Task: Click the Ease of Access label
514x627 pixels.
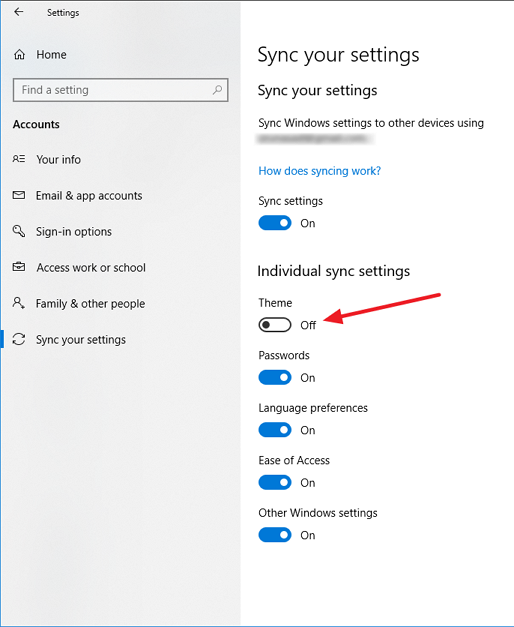Action: click(294, 460)
